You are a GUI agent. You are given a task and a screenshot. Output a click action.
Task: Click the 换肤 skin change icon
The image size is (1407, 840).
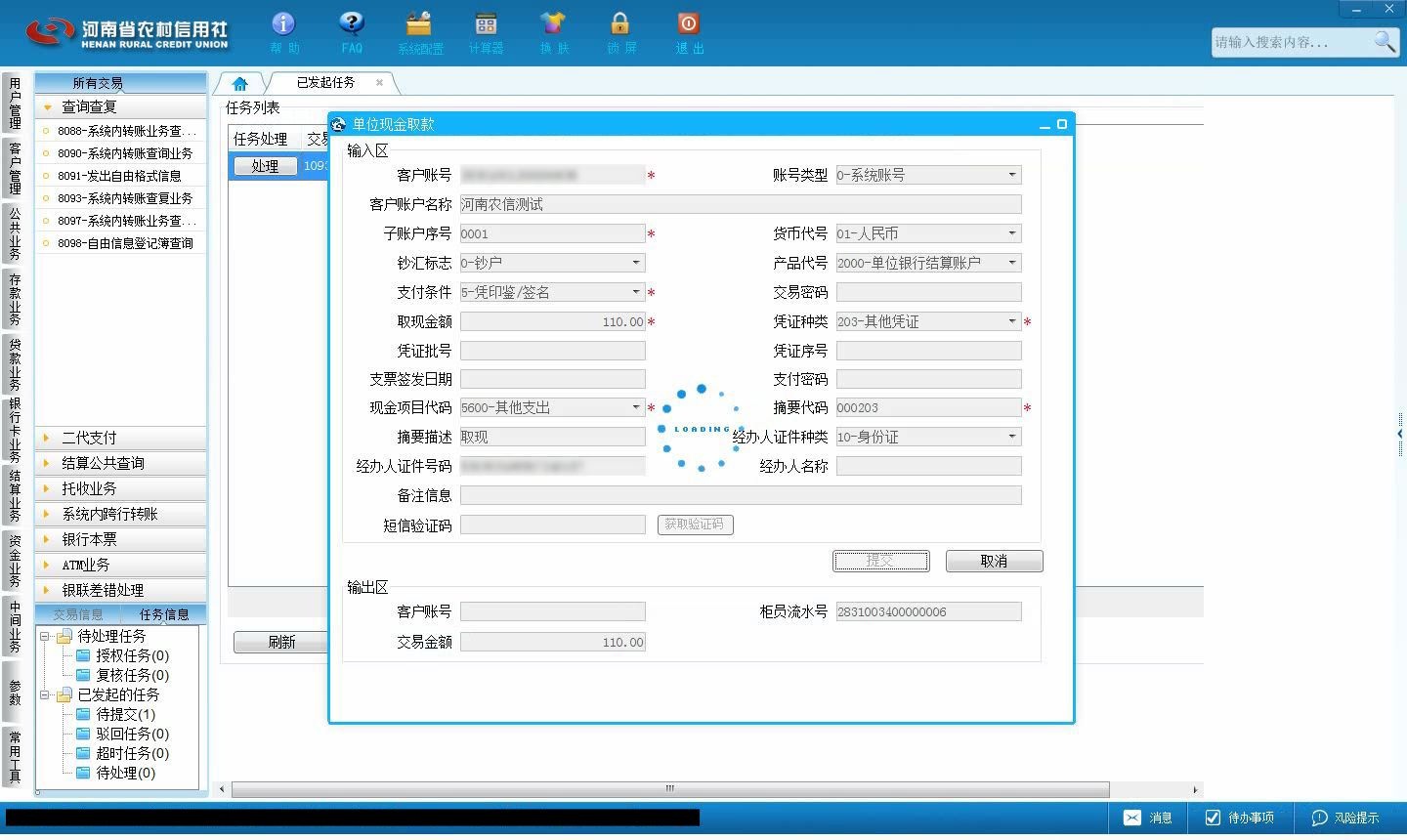point(553,32)
